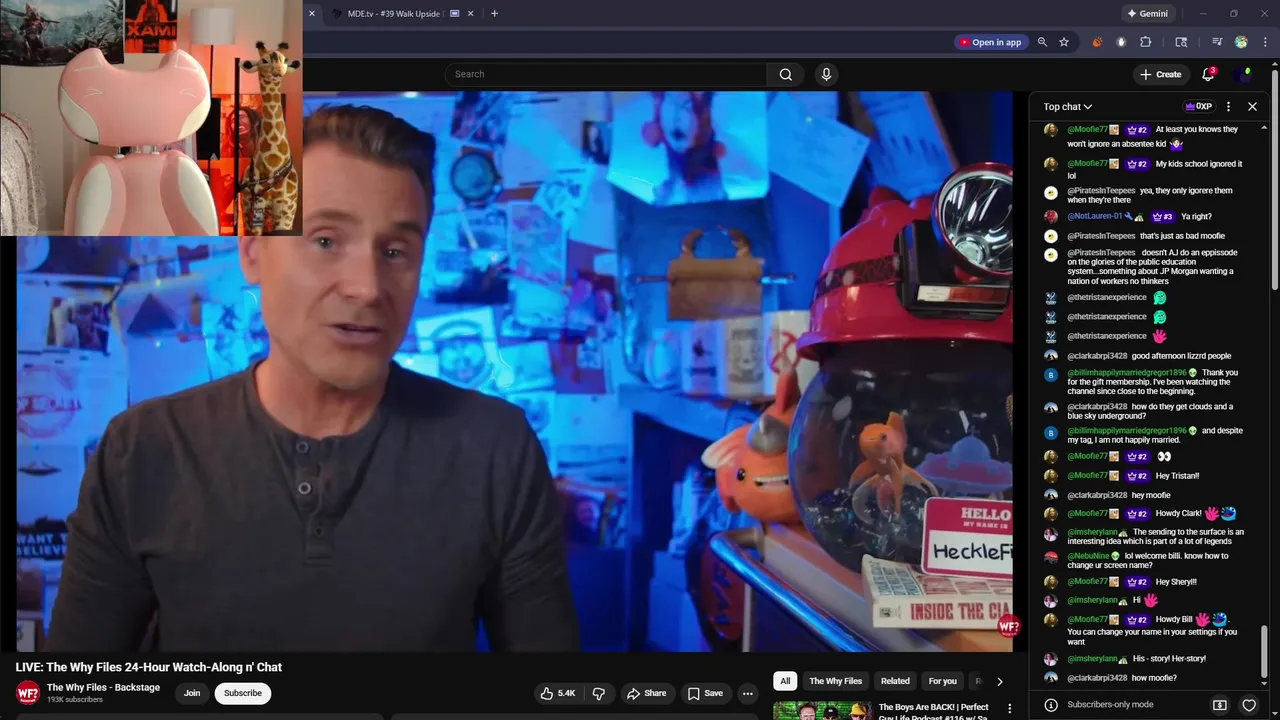Join The Why Files - Backstage channel
This screenshot has height=720, width=1280.
pos(192,693)
